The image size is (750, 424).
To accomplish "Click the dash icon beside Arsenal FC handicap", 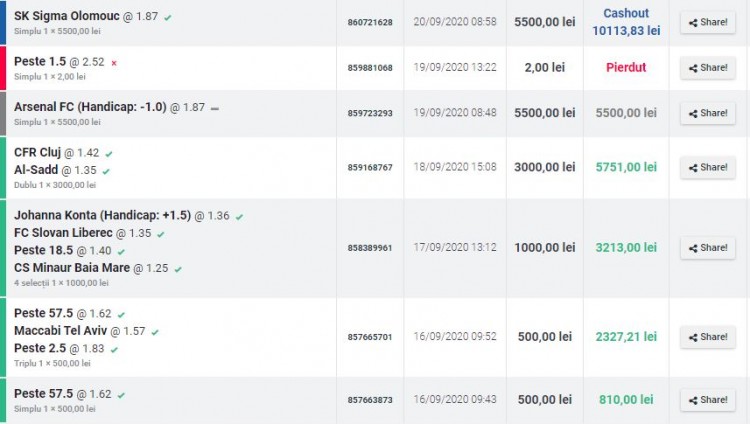I will pyautogui.click(x=215, y=108).
